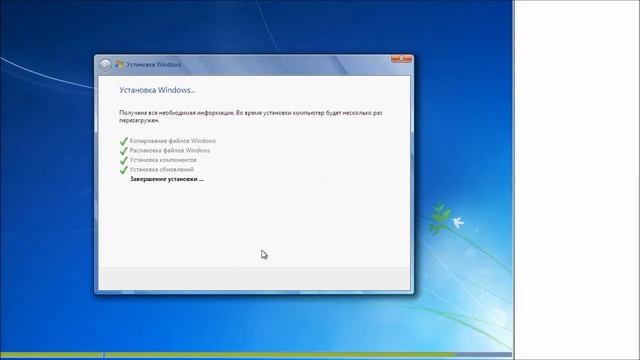
Task: Click the text Установка компонентов
Action: [163, 160]
